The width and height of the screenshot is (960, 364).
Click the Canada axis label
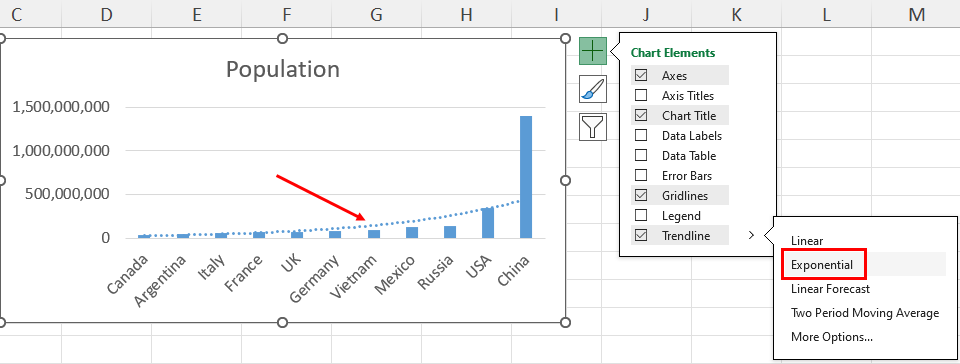(127, 274)
